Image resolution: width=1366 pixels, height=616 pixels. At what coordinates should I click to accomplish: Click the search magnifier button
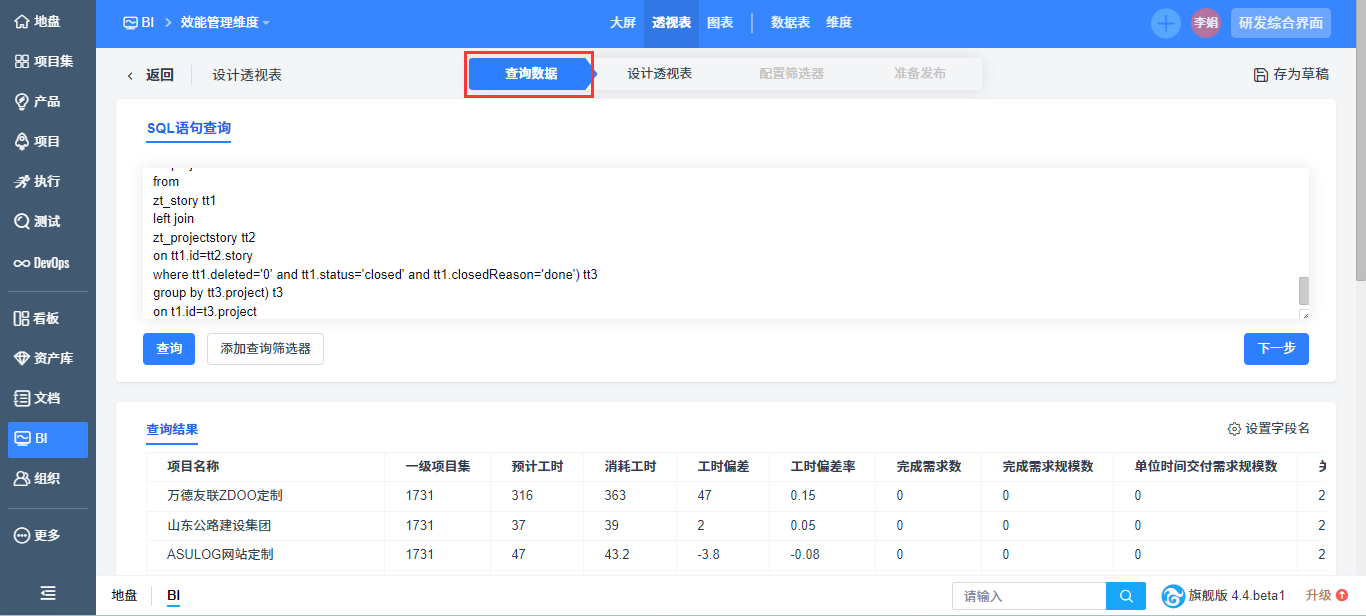point(1126,596)
